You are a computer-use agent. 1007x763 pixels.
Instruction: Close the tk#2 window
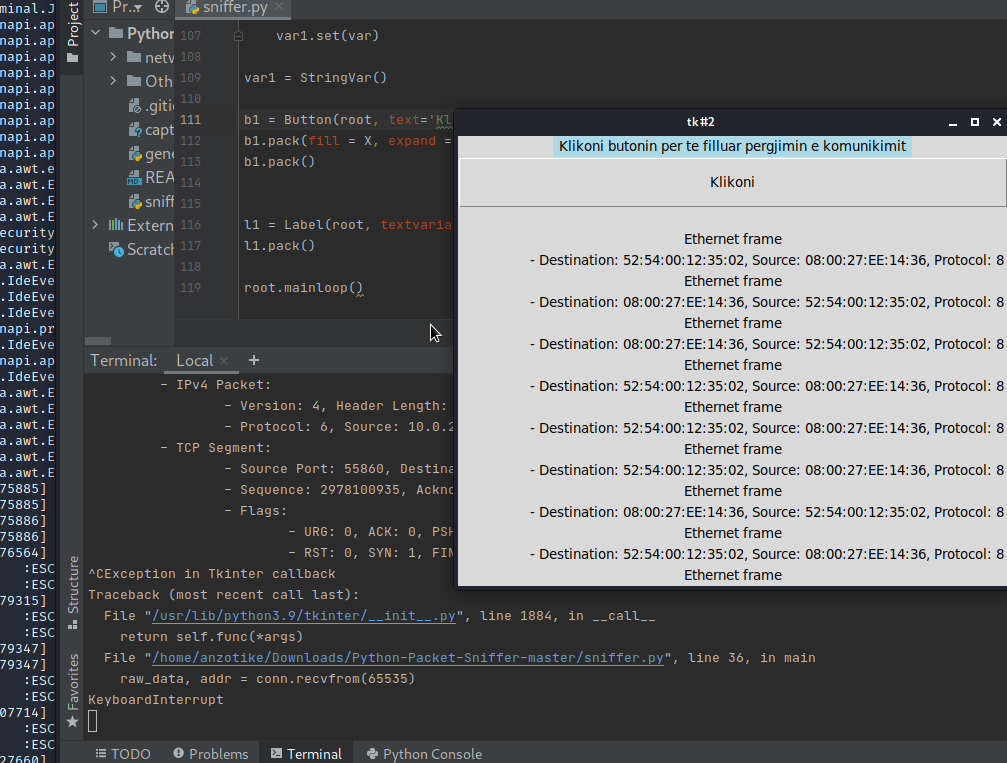point(997,122)
